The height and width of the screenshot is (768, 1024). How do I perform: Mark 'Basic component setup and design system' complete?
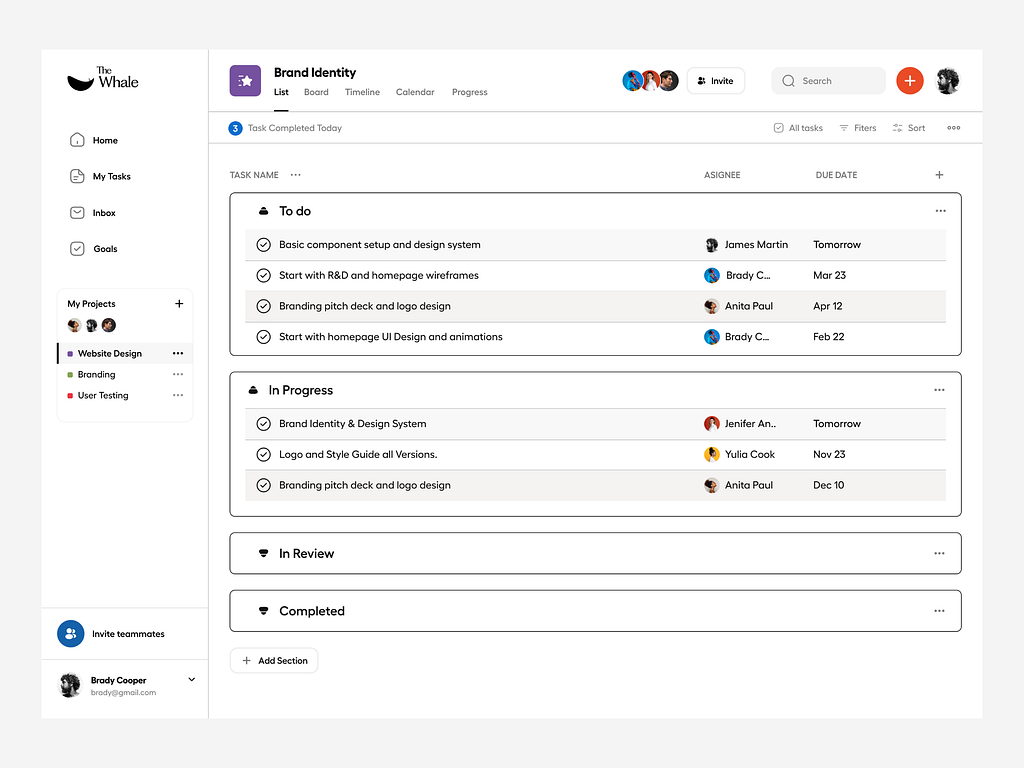tap(263, 244)
